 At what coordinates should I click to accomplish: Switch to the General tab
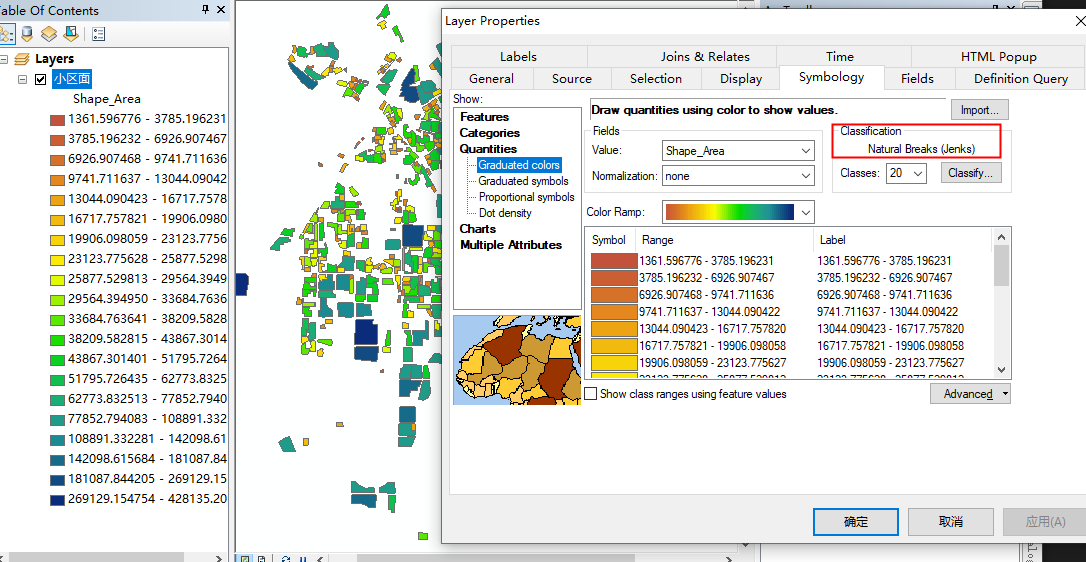491,78
